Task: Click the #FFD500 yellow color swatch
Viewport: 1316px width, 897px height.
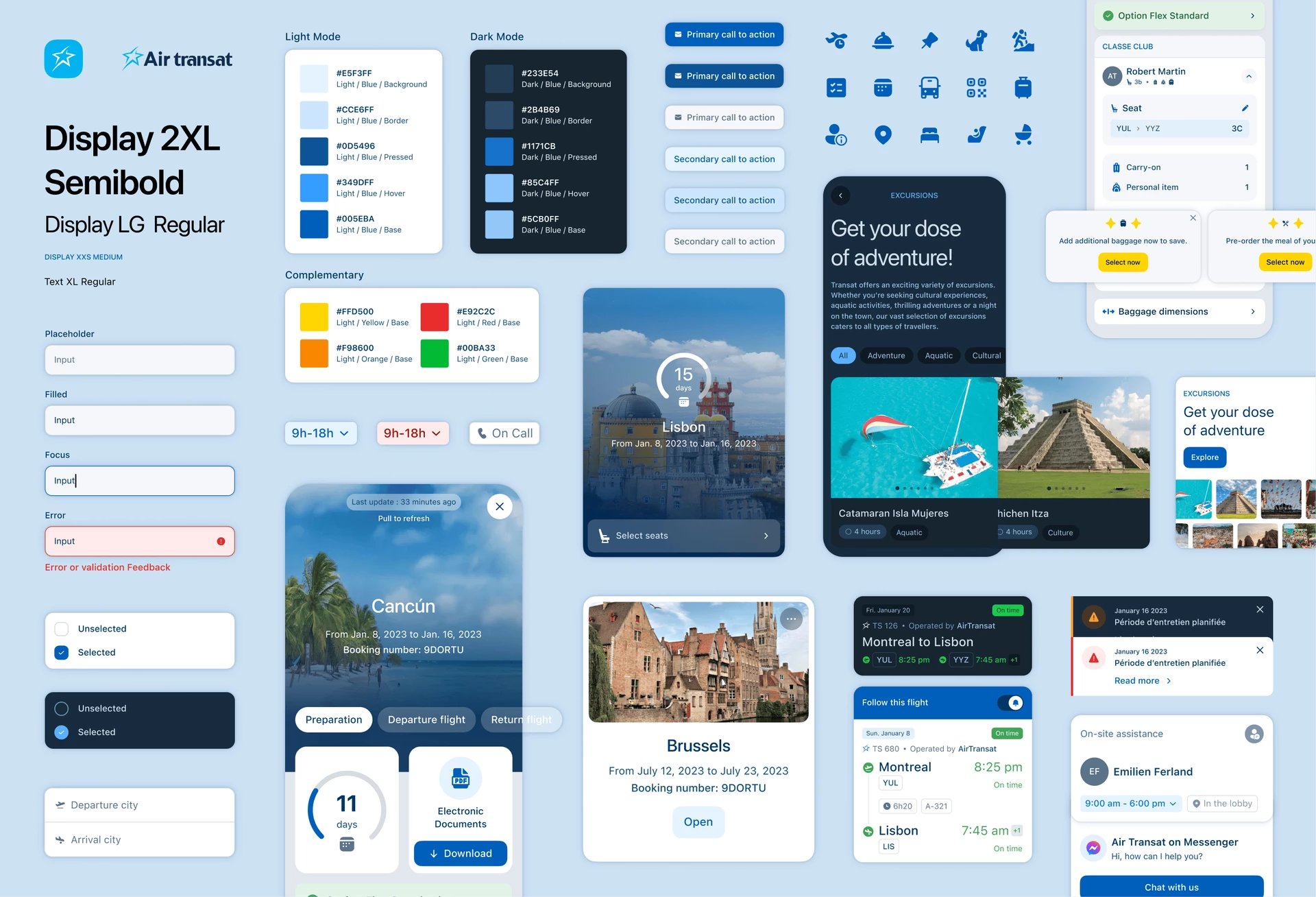Action: 314,317
